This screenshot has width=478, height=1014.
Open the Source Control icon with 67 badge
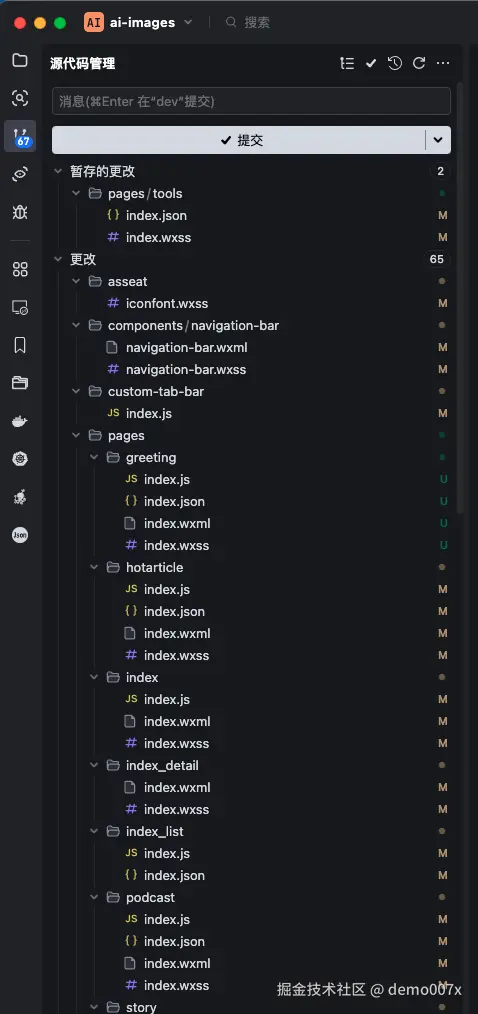pyautogui.click(x=20, y=136)
